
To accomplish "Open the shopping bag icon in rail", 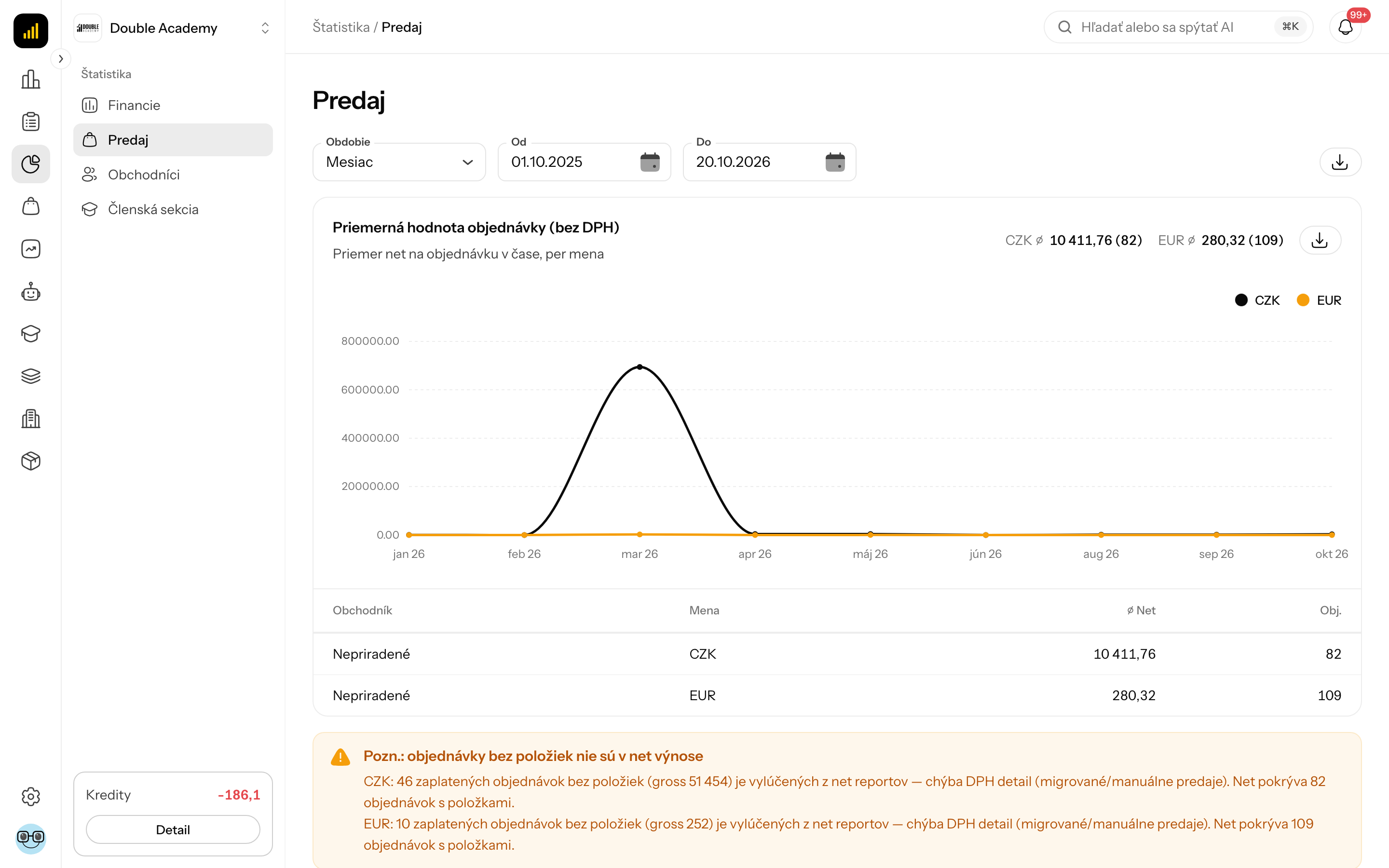I will 30,207.
